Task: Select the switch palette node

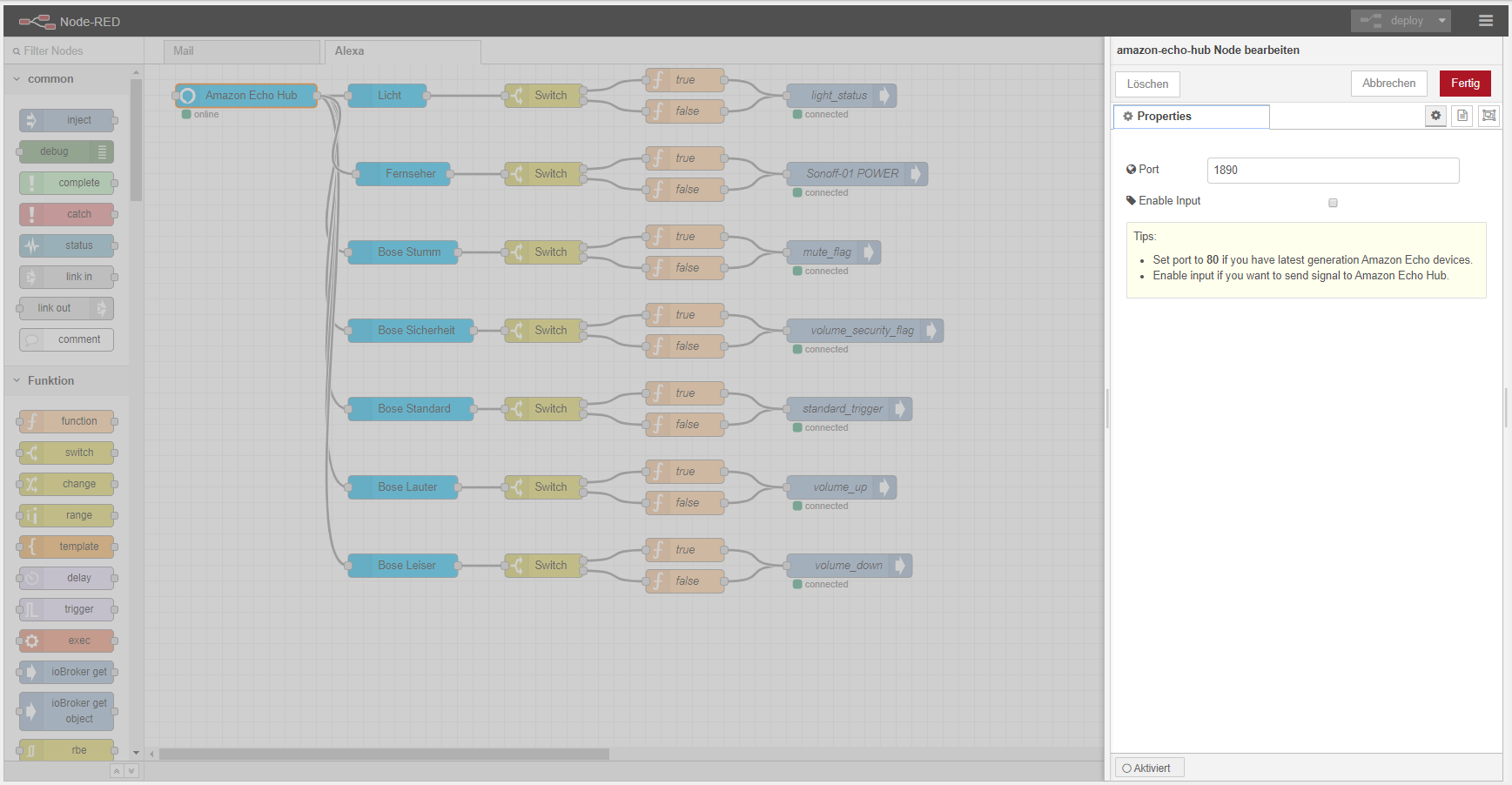Action: pos(67,453)
